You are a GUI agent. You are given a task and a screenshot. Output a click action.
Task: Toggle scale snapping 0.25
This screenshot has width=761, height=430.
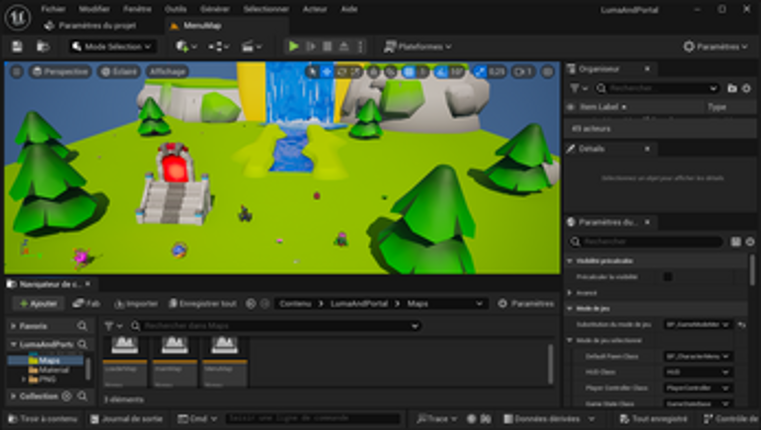tap(480, 72)
